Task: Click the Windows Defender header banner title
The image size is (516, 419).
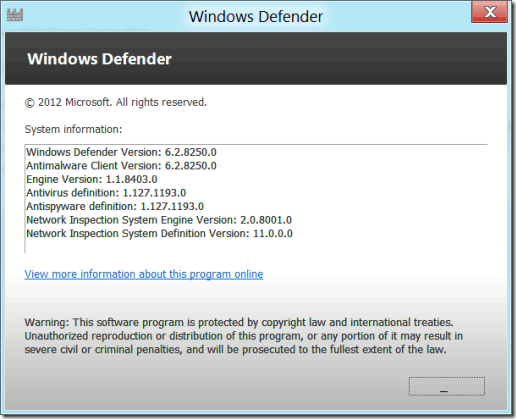Action: tap(99, 59)
